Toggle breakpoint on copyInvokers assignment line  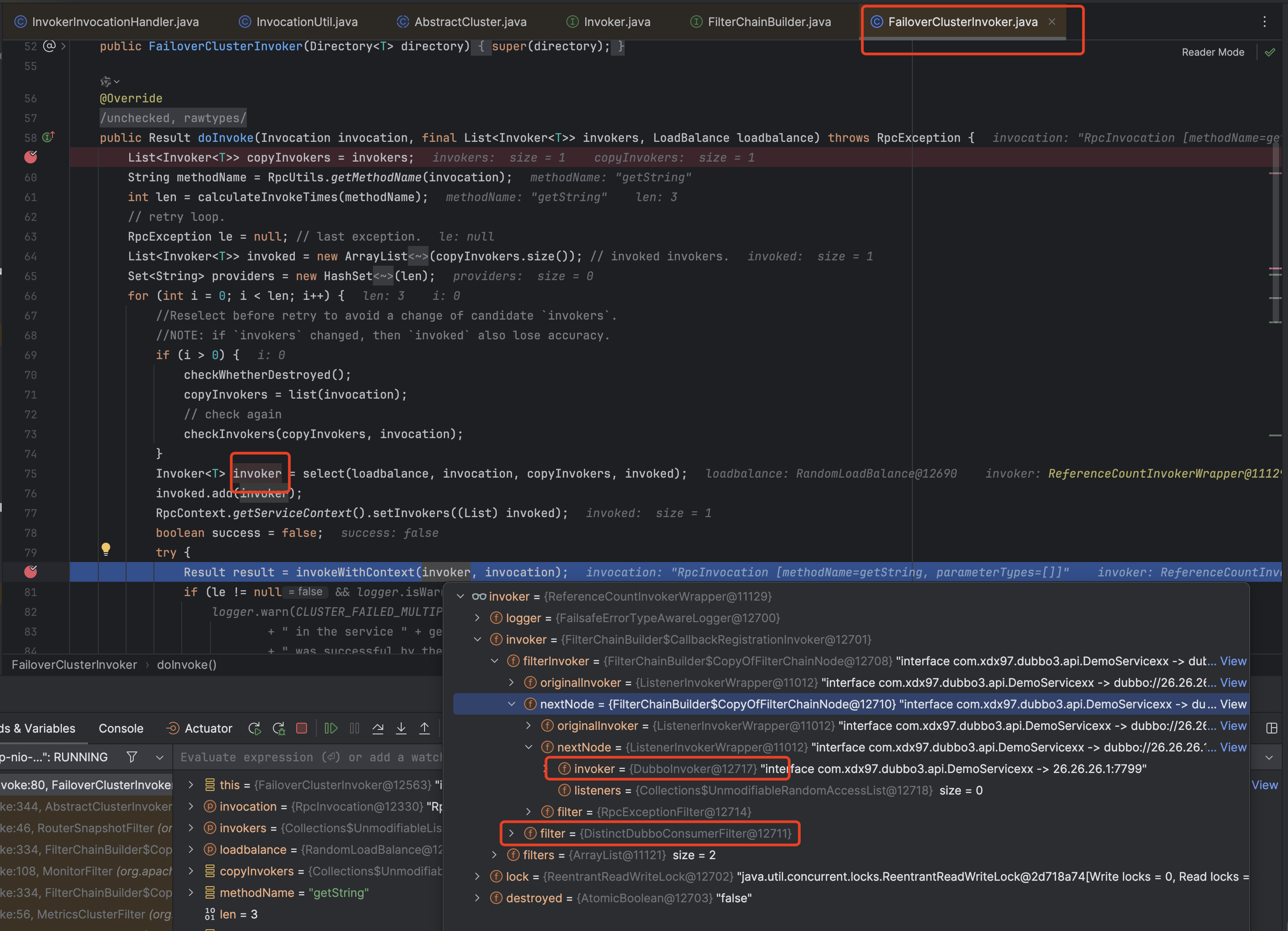click(31, 158)
